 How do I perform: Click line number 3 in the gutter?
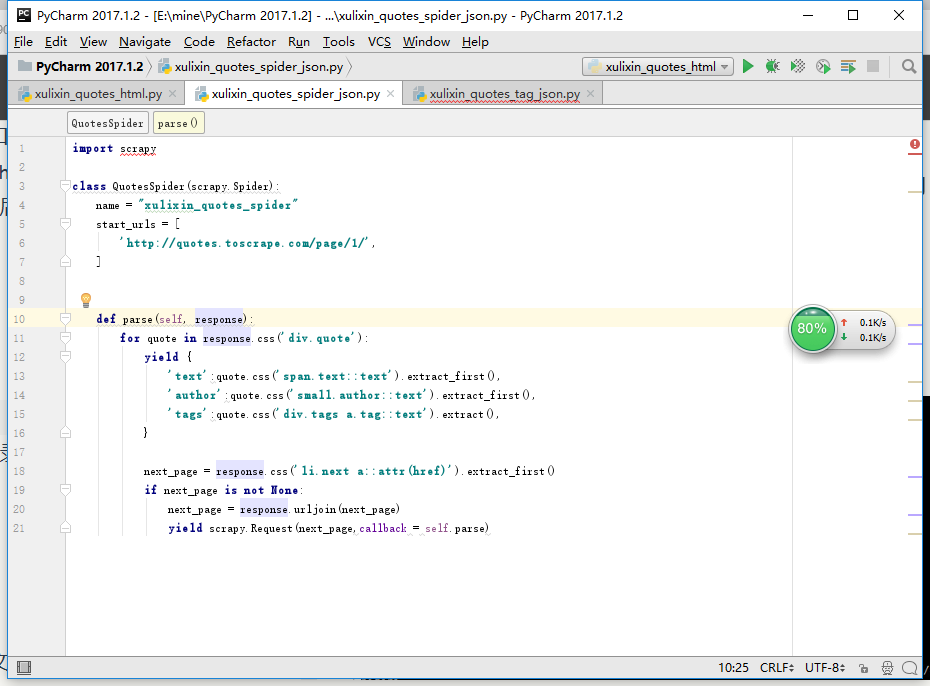[x=22, y=186]
